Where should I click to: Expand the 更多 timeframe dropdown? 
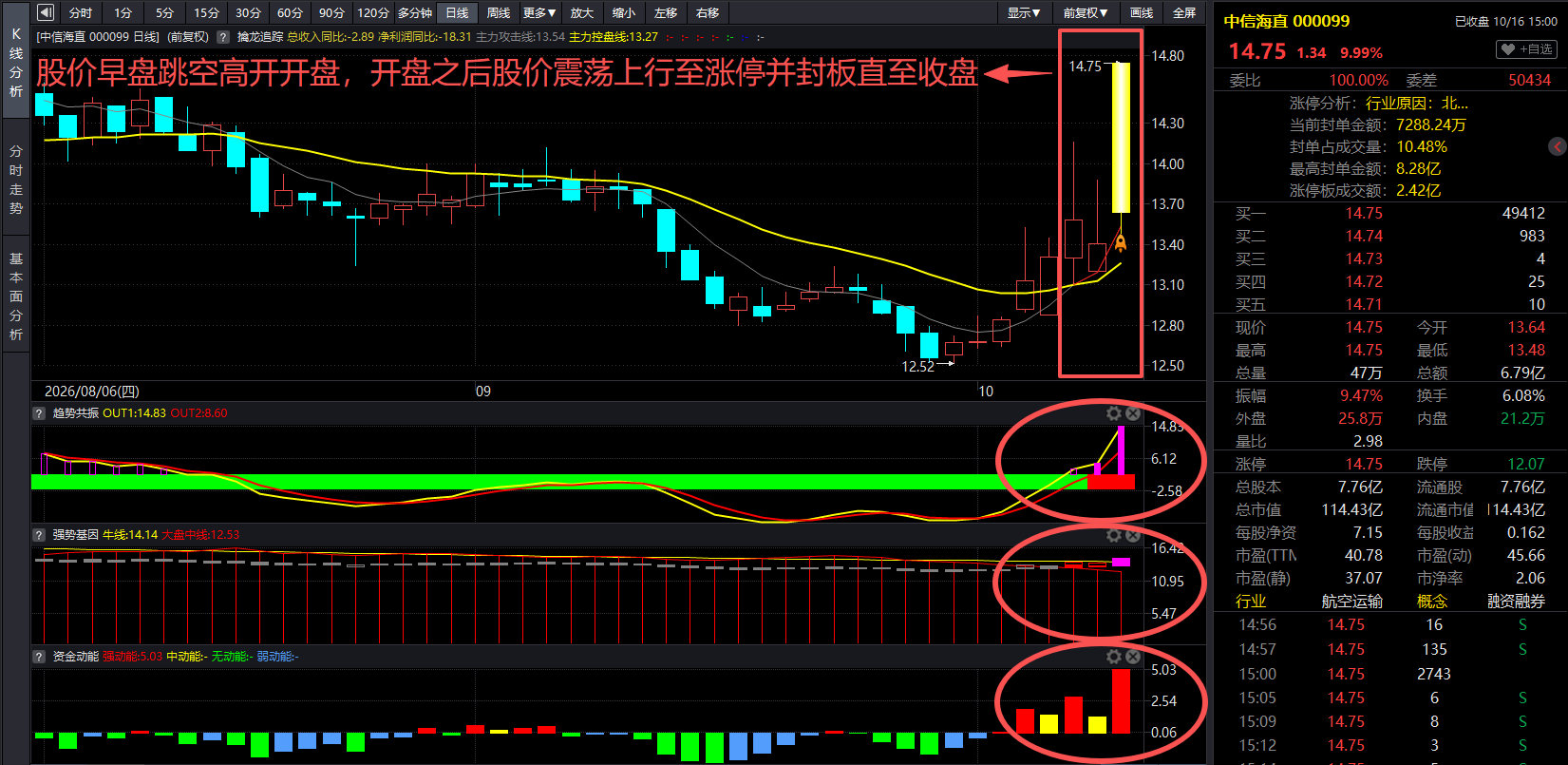click(x=539, y=12)
